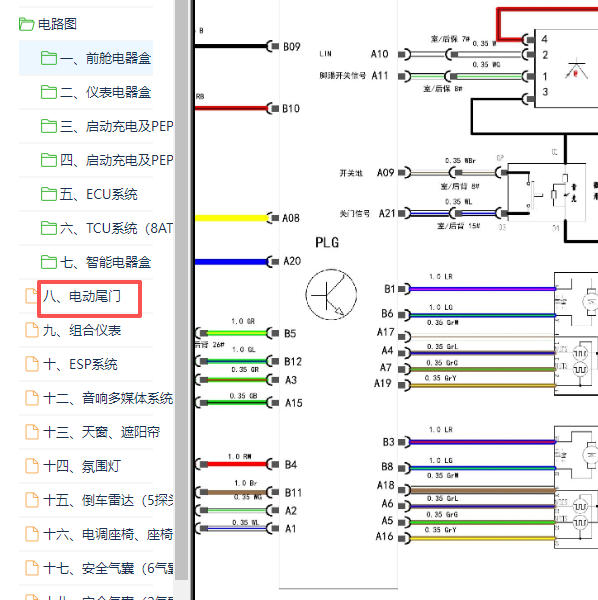The width and height of the screenshot is (598, 600).
Task: Open 十六、电调座椅 document
Action: [x=108, y=534]
